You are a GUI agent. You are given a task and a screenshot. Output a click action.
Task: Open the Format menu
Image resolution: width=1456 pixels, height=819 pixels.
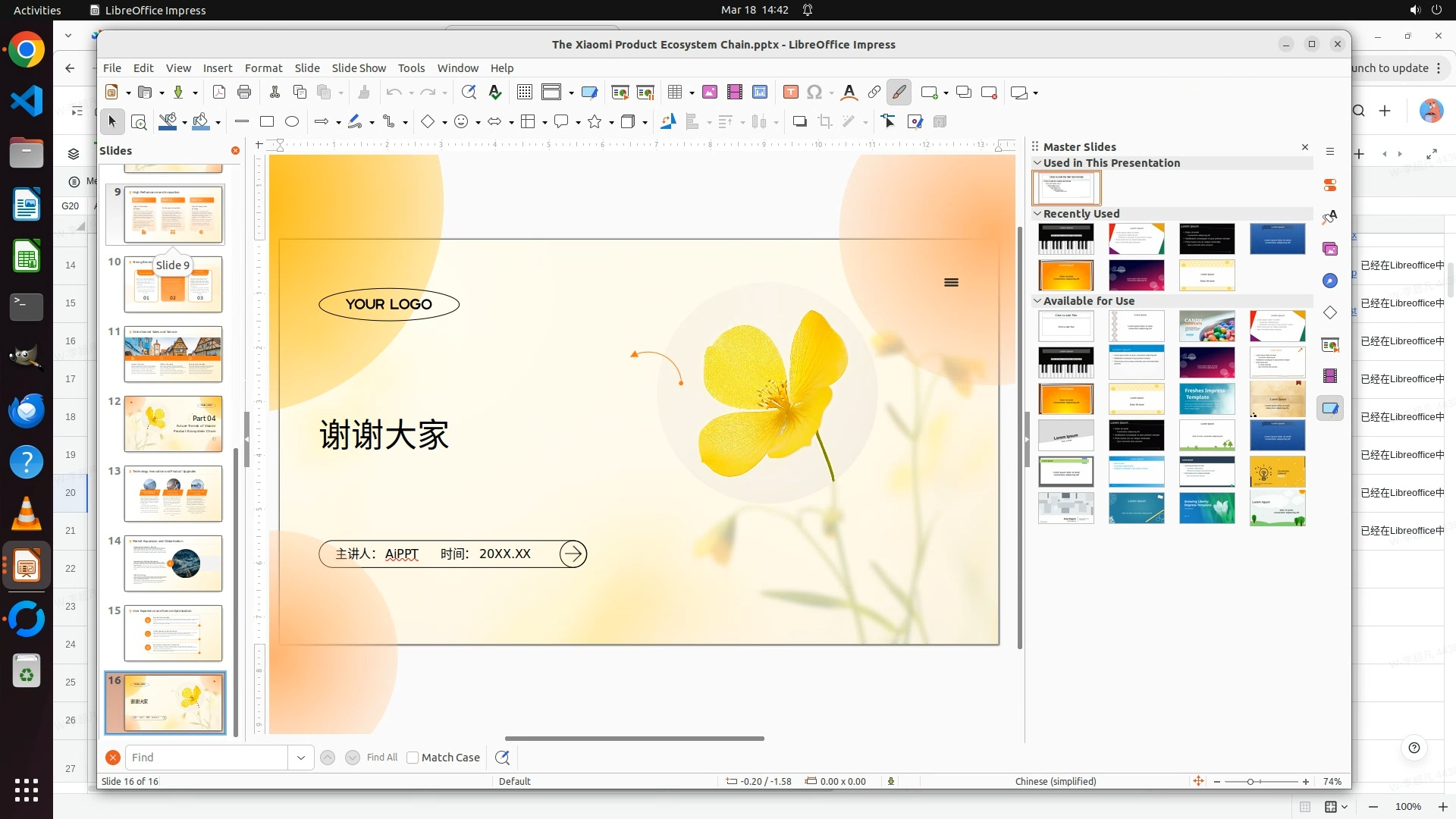click(263, 68)
